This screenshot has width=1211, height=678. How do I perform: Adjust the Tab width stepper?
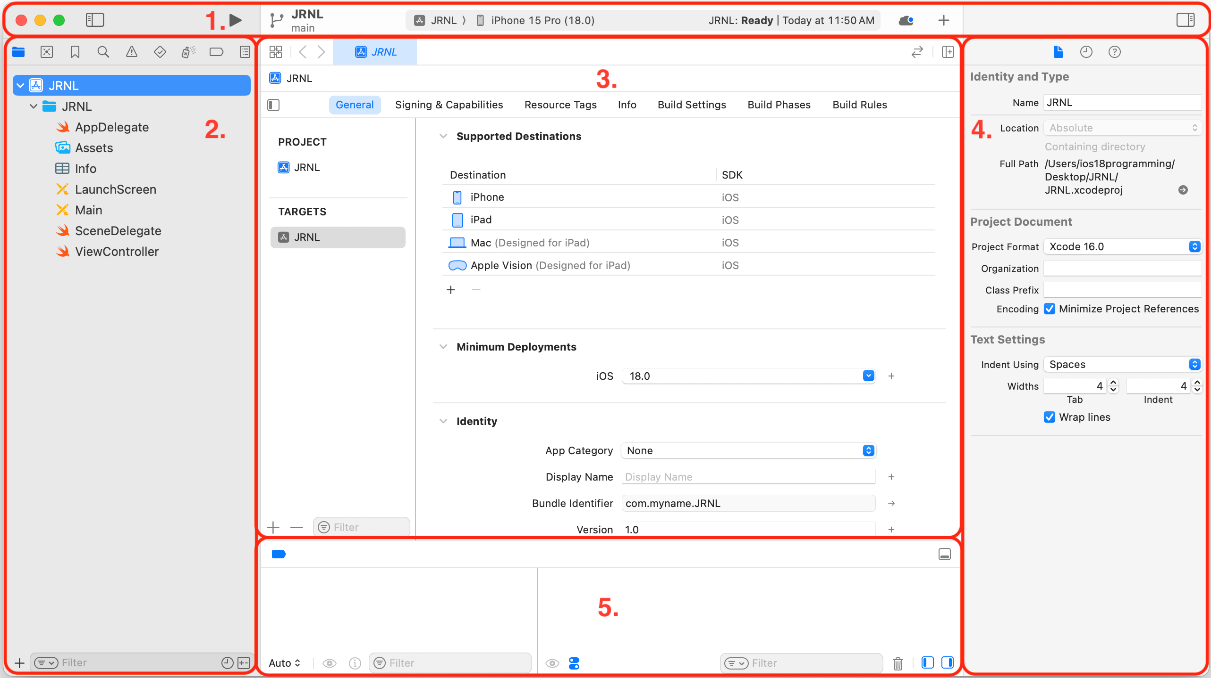pyautogui.click(x=1113, y=386)
